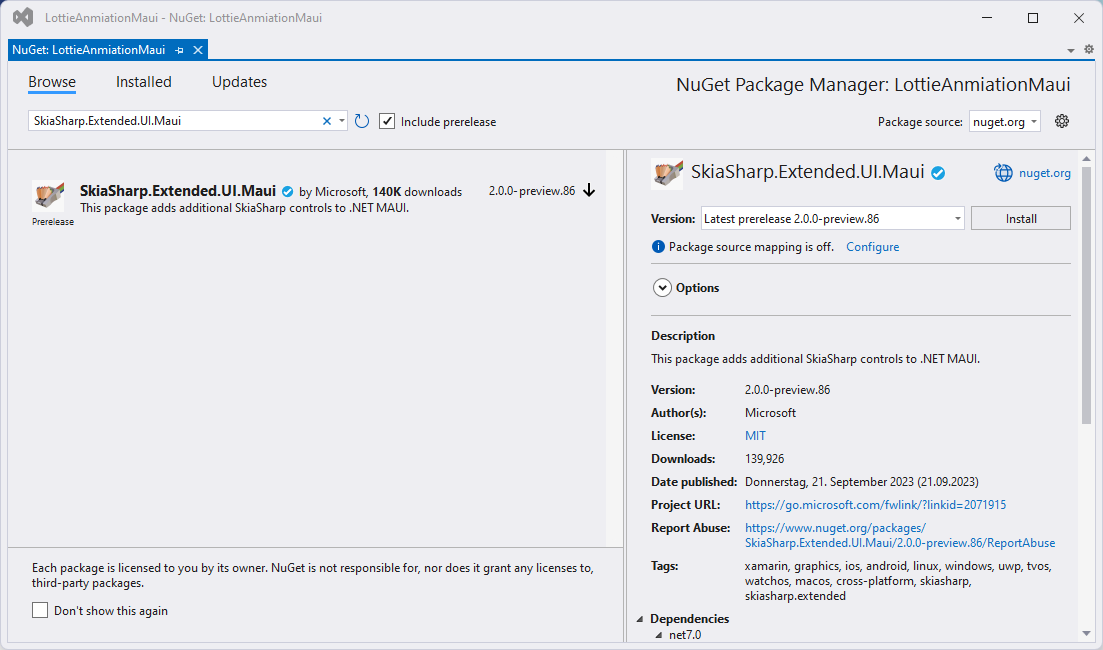
Task: Pin the NuGet document tab
Action: [x=179, y=50]
